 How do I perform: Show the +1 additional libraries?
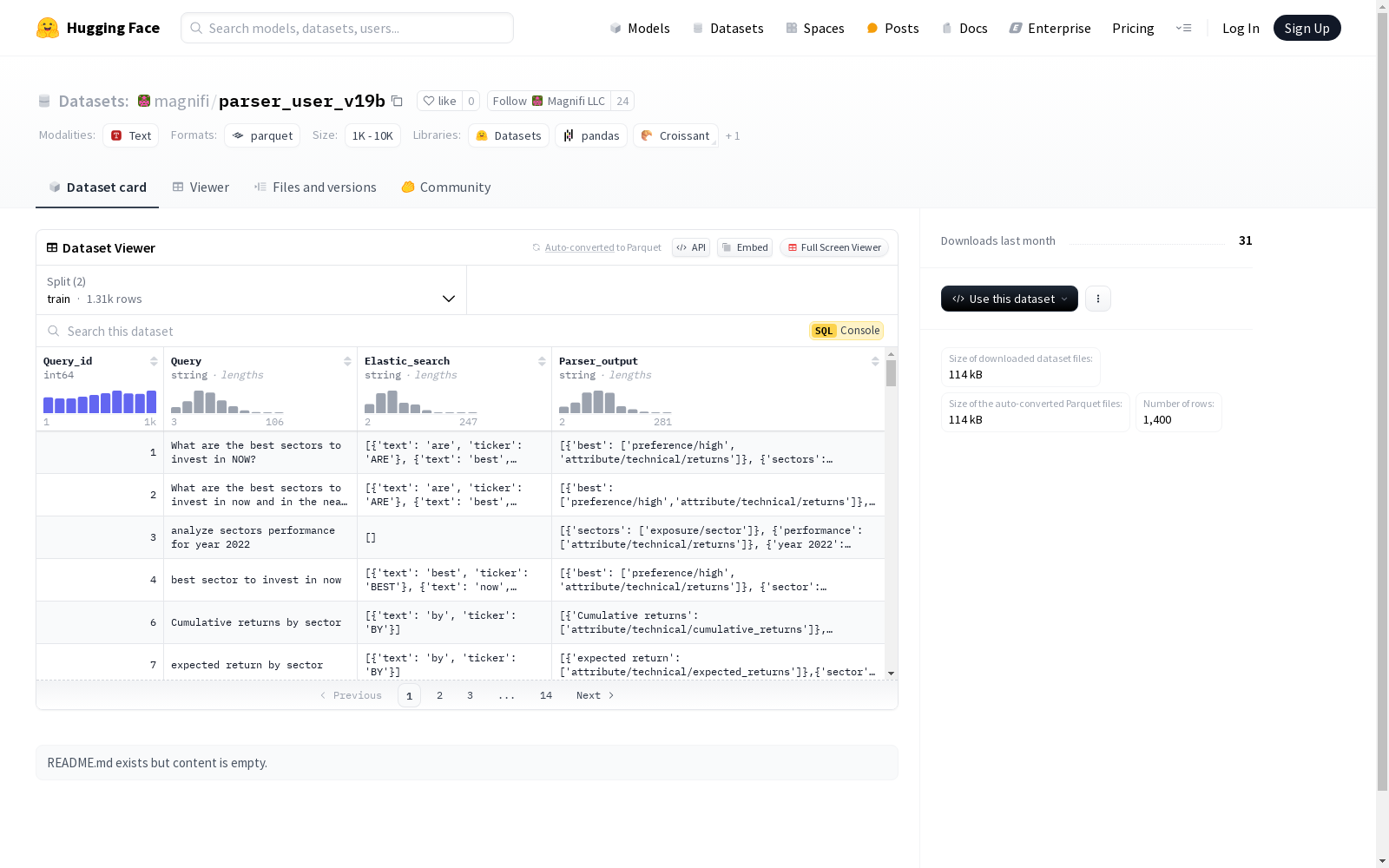pos(733,135)
